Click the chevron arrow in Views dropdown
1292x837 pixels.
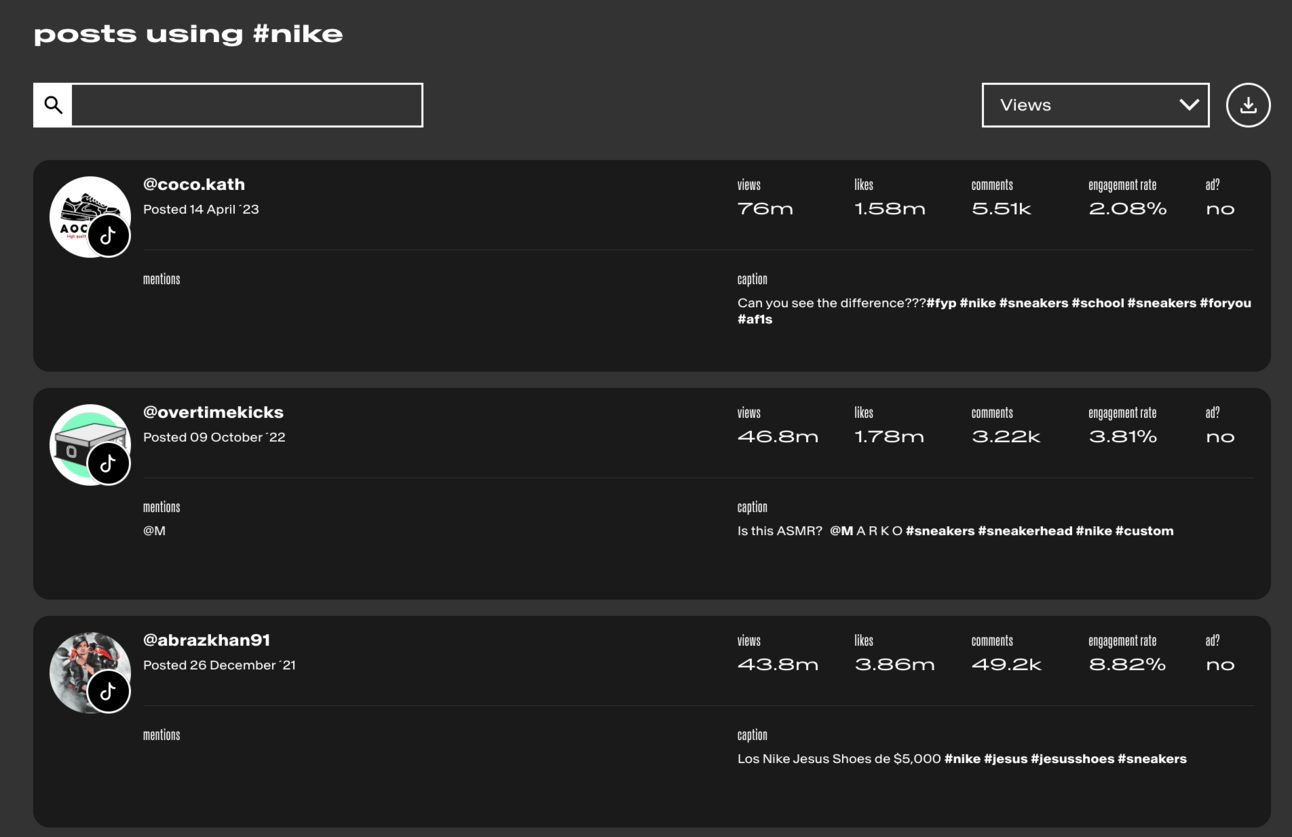(1189, 105)
